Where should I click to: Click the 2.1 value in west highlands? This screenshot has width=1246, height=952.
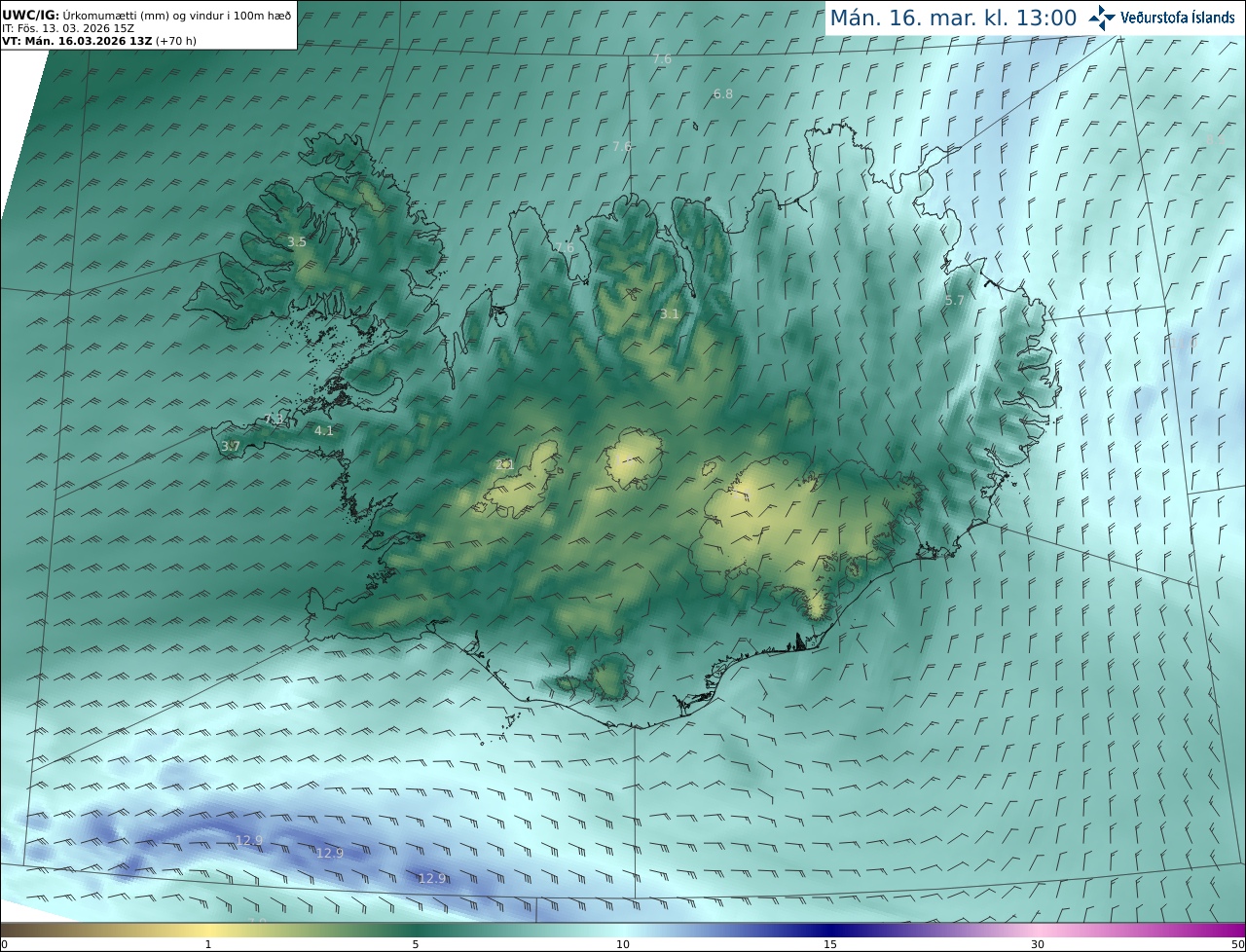(505, 465)
